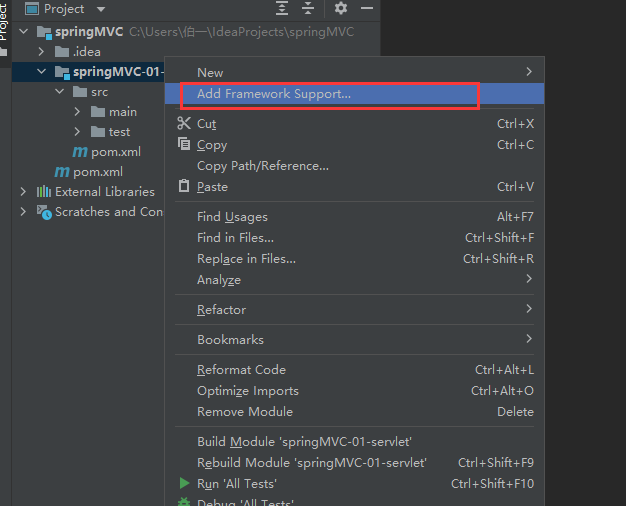The height and width of the screenshot is (506, 626).
Task: Click the green Run play icon
Action: (x=184, y=483)
